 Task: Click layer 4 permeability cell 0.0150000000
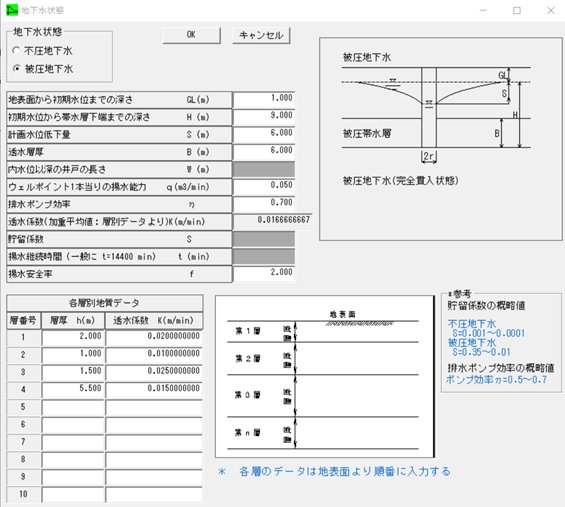coord(154,390)
